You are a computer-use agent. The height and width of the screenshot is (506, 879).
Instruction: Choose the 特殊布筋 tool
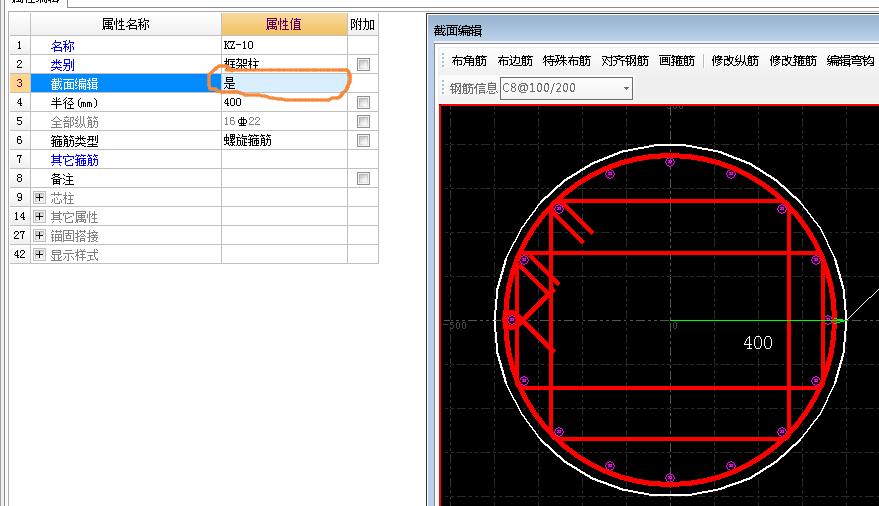point(567,61)
